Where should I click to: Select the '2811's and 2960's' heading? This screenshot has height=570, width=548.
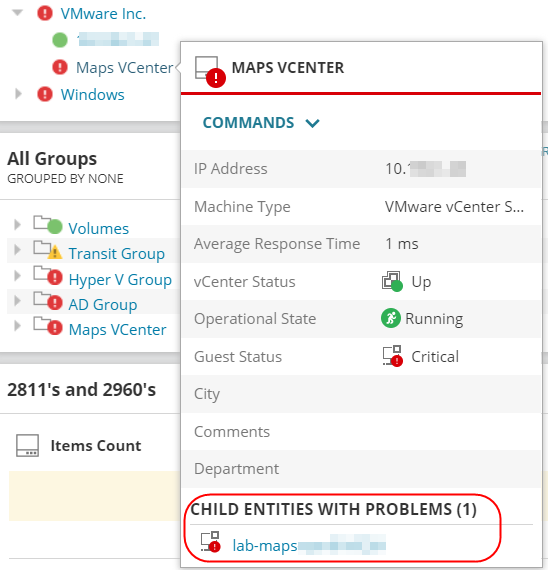(x=81, y=389)
